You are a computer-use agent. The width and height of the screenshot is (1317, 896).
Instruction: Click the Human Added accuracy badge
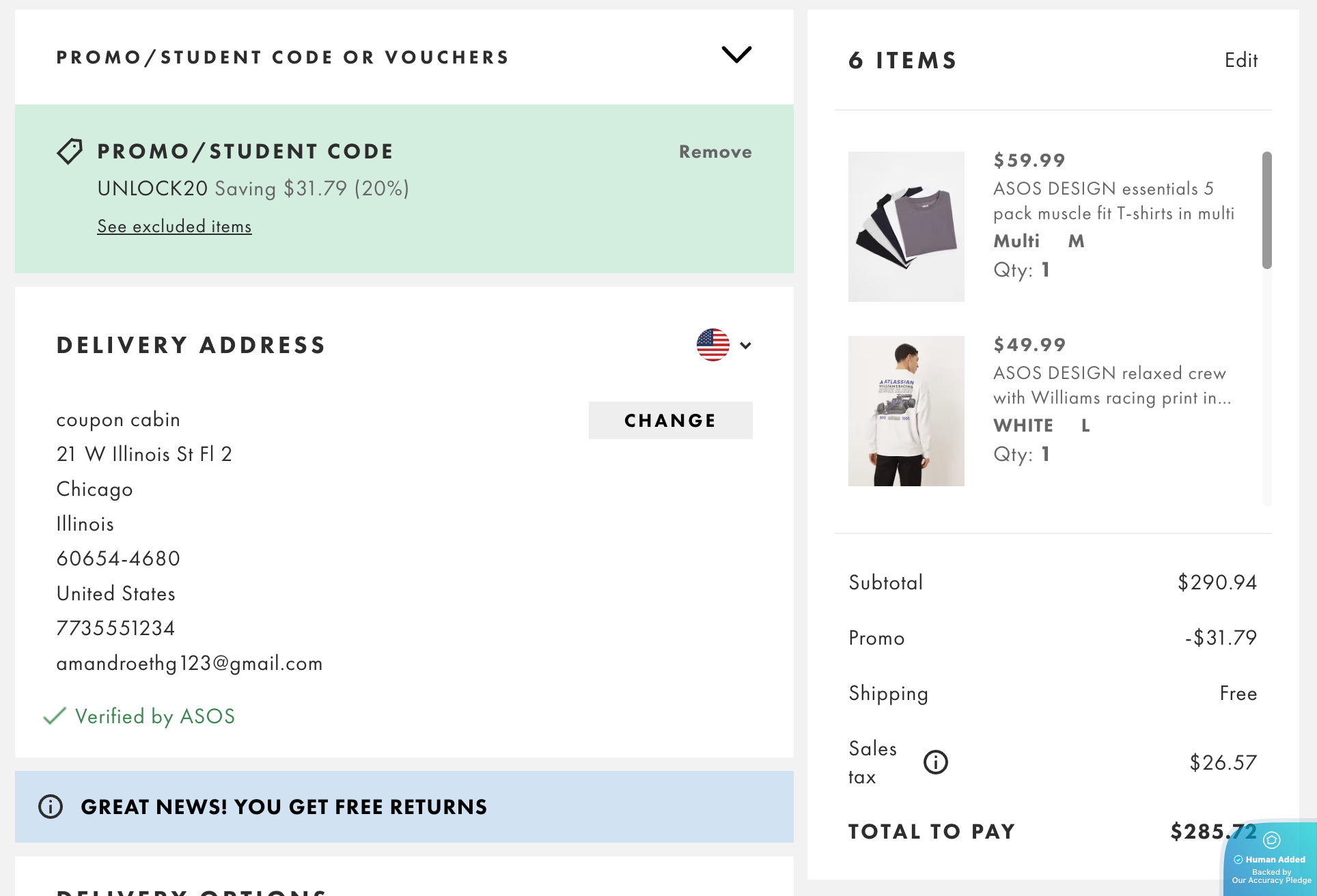pyautogui.click(x=1271, y=860)
